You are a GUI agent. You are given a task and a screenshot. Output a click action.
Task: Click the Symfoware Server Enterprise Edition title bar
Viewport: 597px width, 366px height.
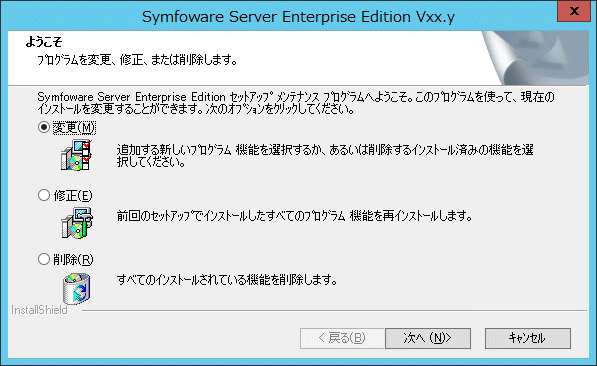tap(298, 17)
